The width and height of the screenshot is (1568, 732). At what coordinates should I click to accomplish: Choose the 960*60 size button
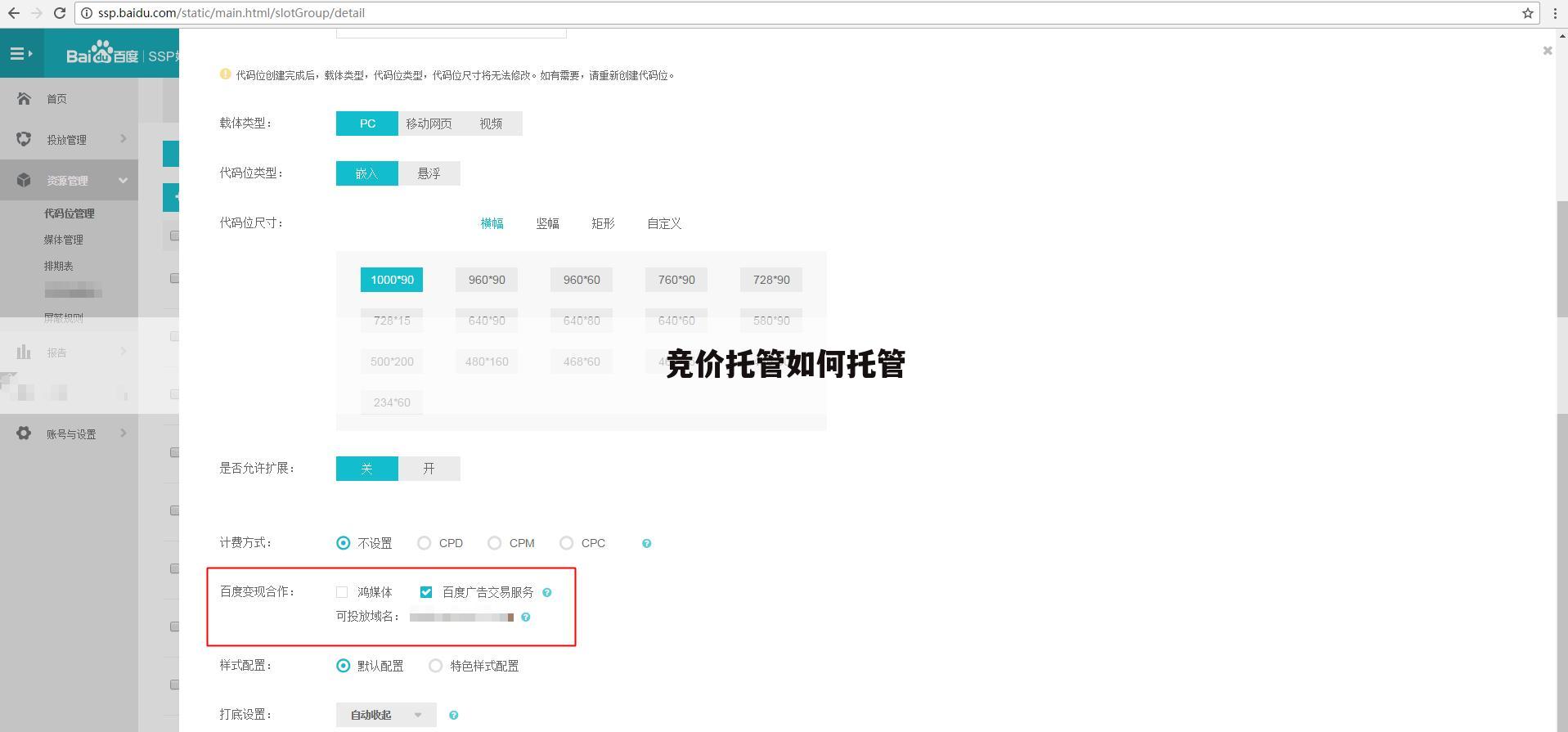coord(582,280)
